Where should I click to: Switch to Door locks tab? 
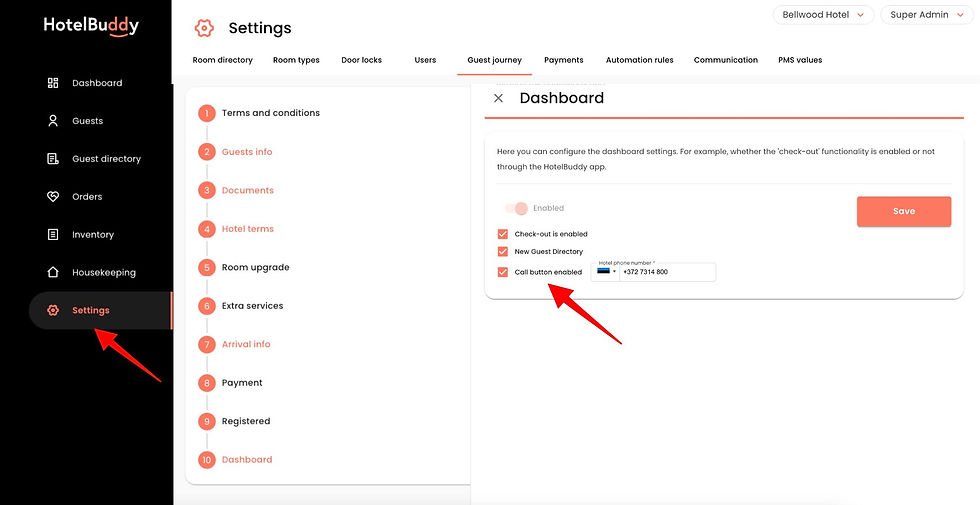pyautogui.click(x=361, y=60)
